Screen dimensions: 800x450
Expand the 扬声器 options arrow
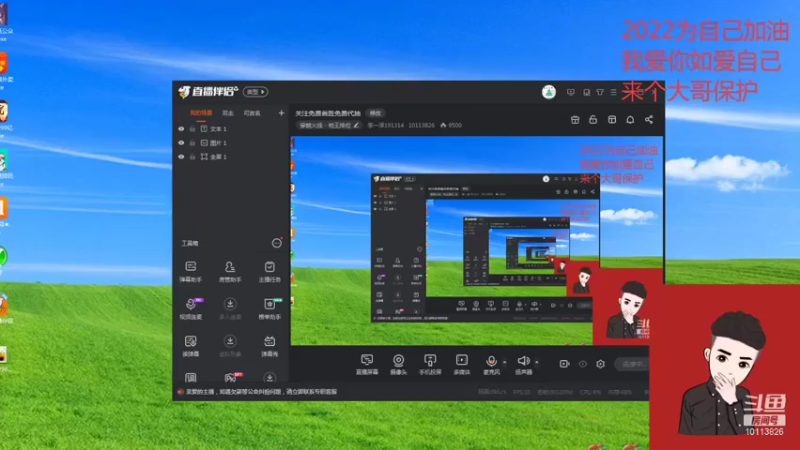[537, 362]
